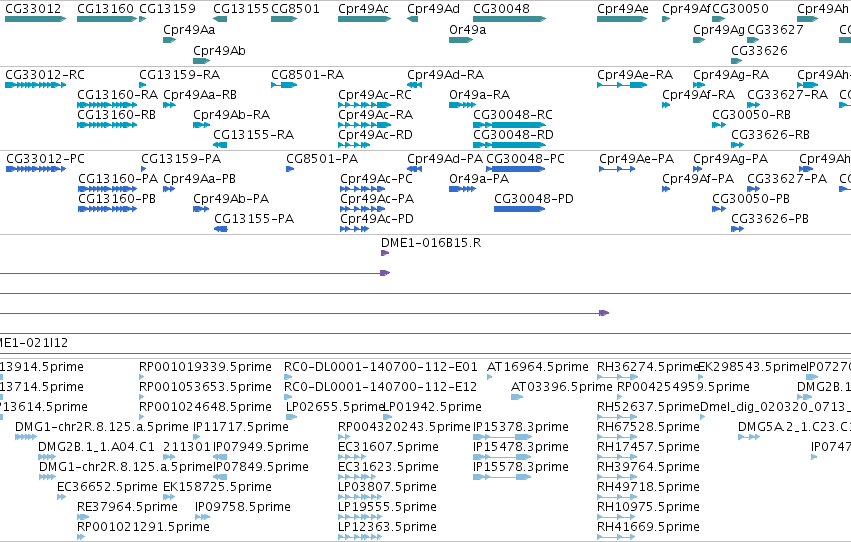Select the Cpr49Ag-PA protein label
Screen dimensions: 851x542
point(731,159)
